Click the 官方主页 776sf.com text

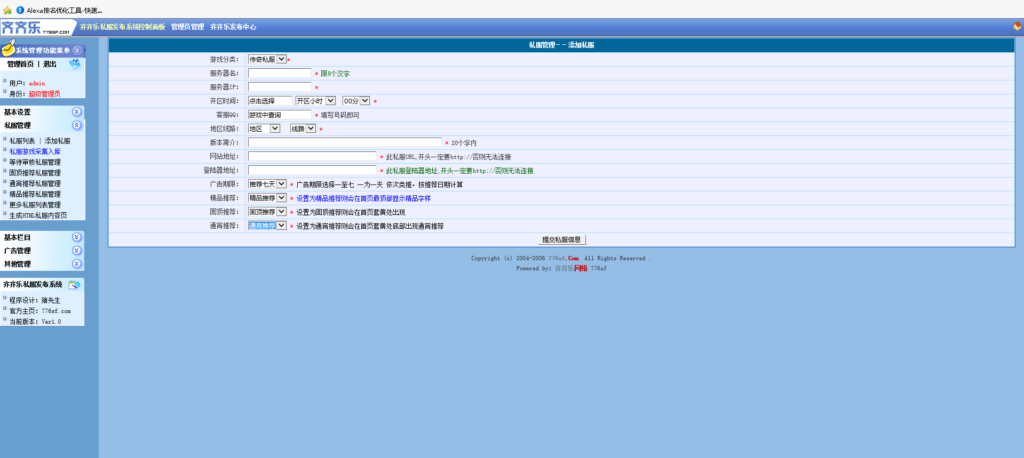click(x=40, y=311)
